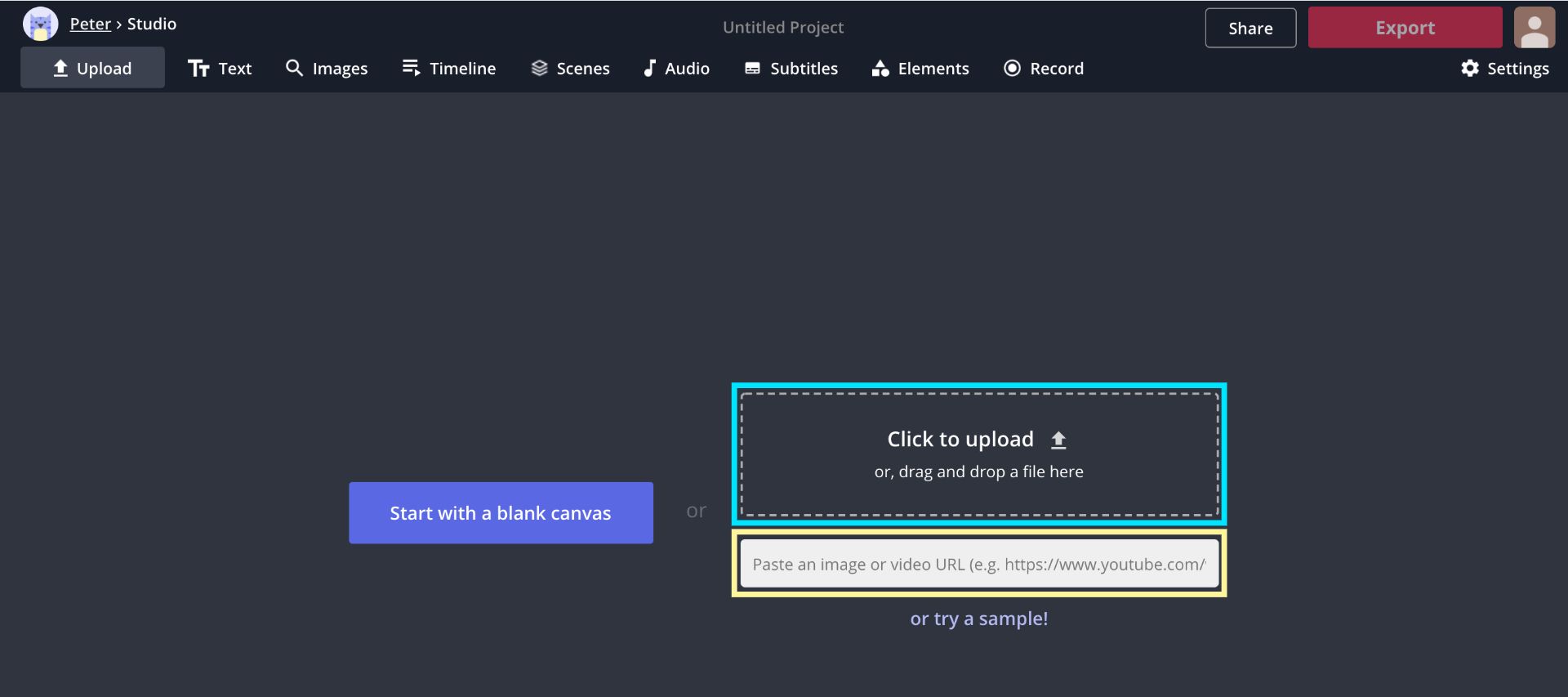Click the upload arrow icon in toolbar
This screenshot has height=697, width=1568.
[x=60, y=69]
